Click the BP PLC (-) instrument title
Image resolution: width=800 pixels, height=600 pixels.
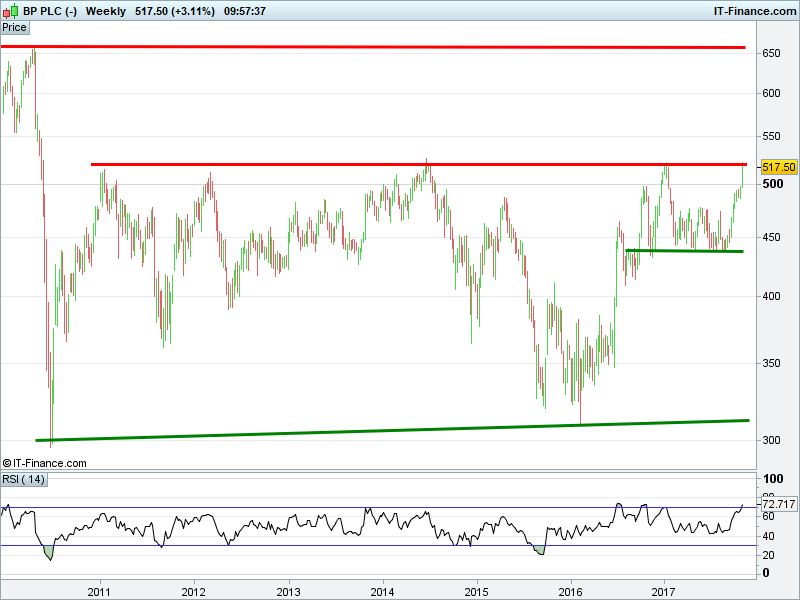coord(50,11)
